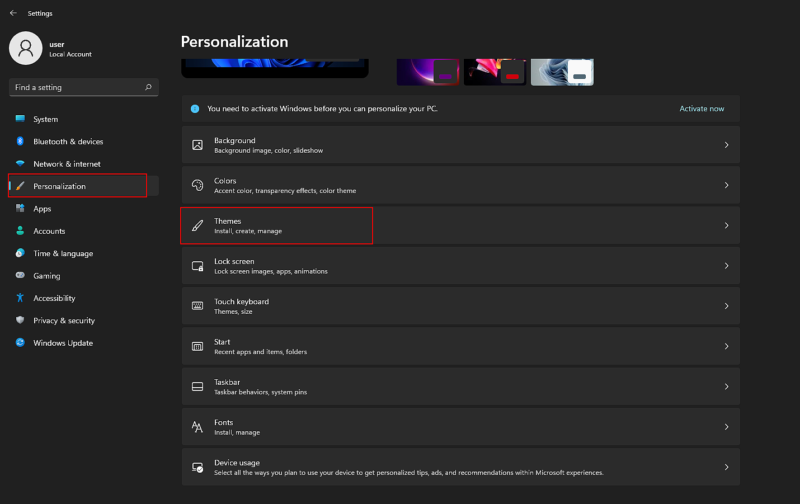Click the Themes brush icon in list
This screenshot has height=504, width=800.
coord(197,225)
